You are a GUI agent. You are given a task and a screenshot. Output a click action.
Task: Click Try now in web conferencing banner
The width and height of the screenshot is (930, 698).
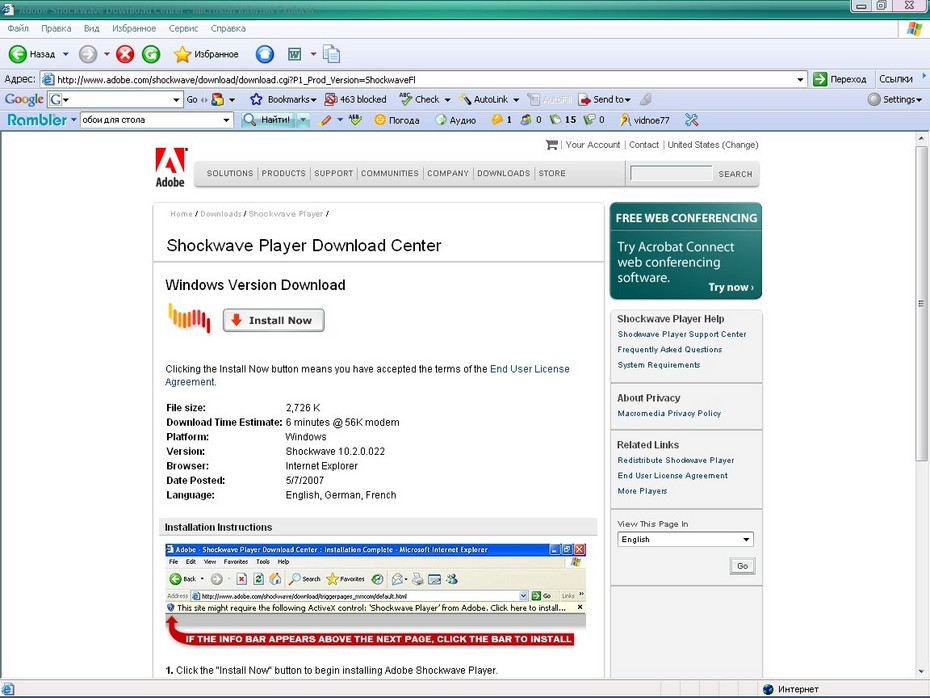[x=731, y=287]
